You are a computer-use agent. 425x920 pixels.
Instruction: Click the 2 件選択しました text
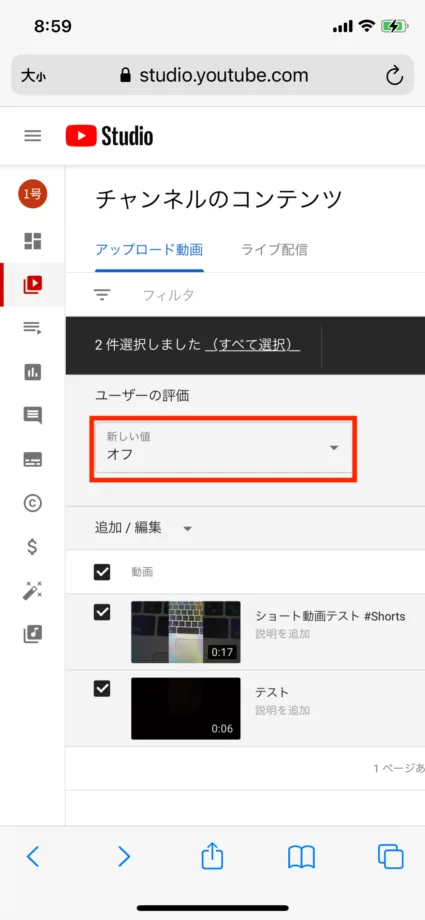click(147, 345)
